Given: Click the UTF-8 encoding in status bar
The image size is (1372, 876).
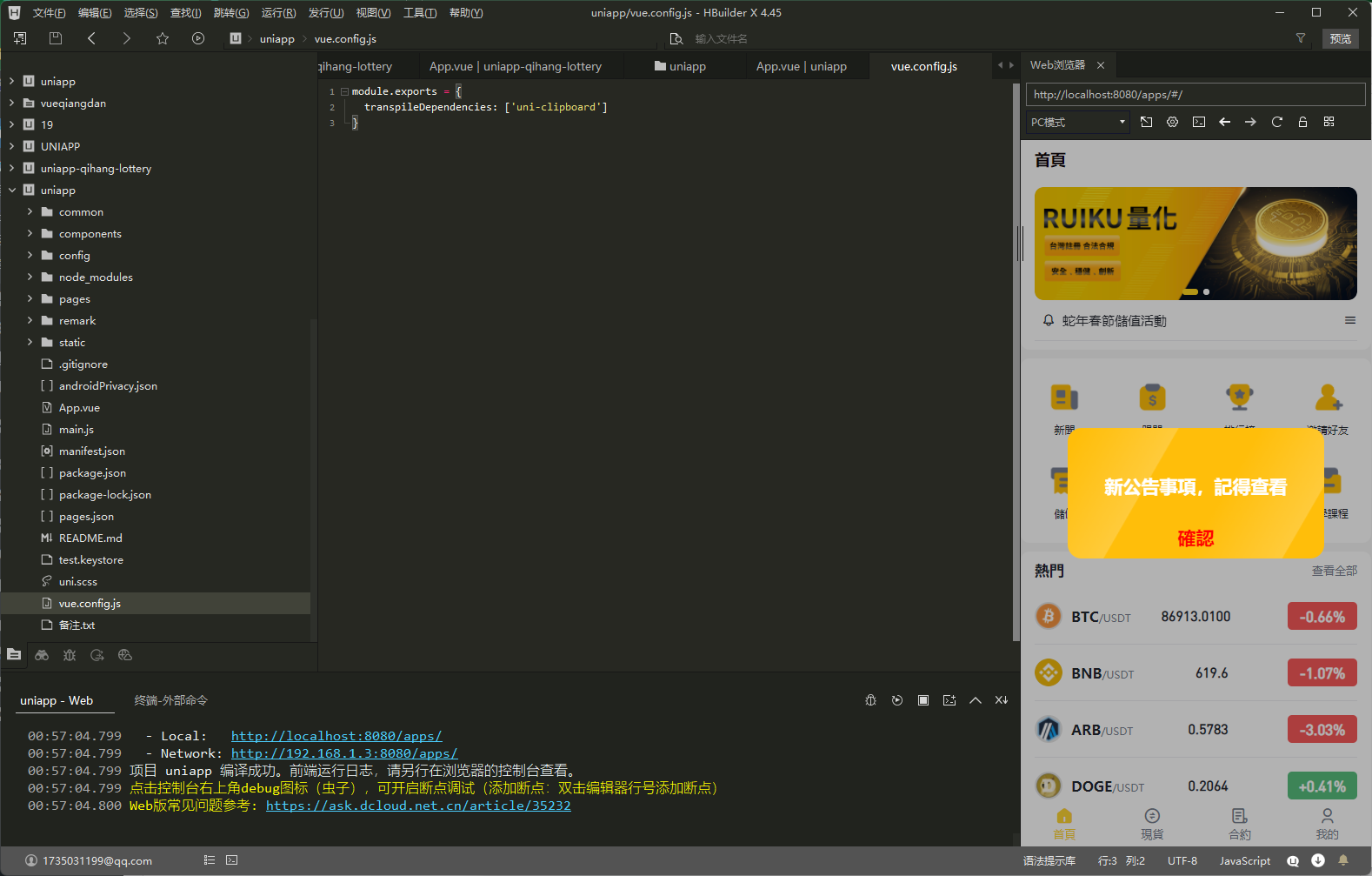Looking at the screenshot, I should click(x=1182, y=860).
